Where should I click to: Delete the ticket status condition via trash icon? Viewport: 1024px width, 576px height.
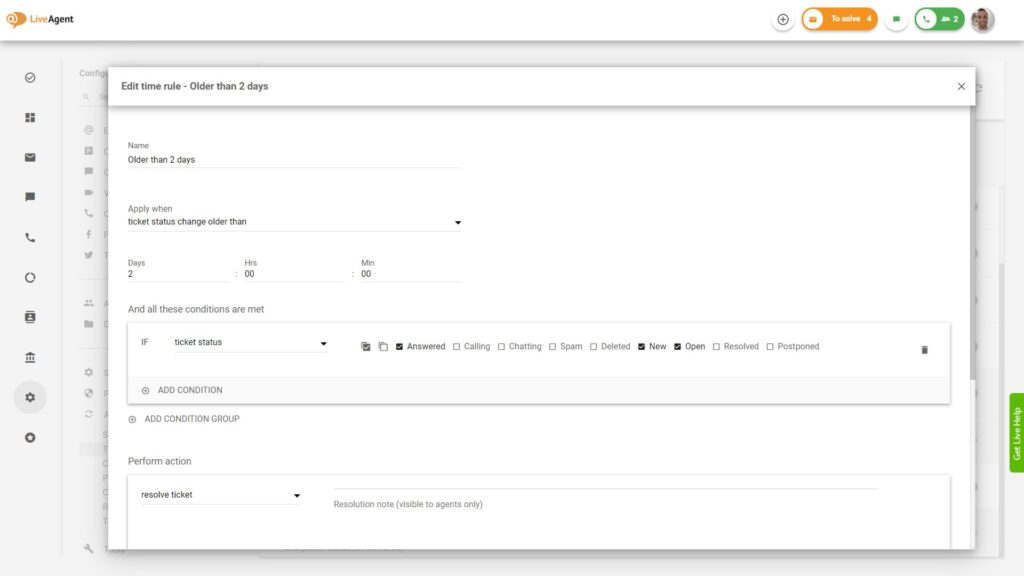[x=924, y=350]
